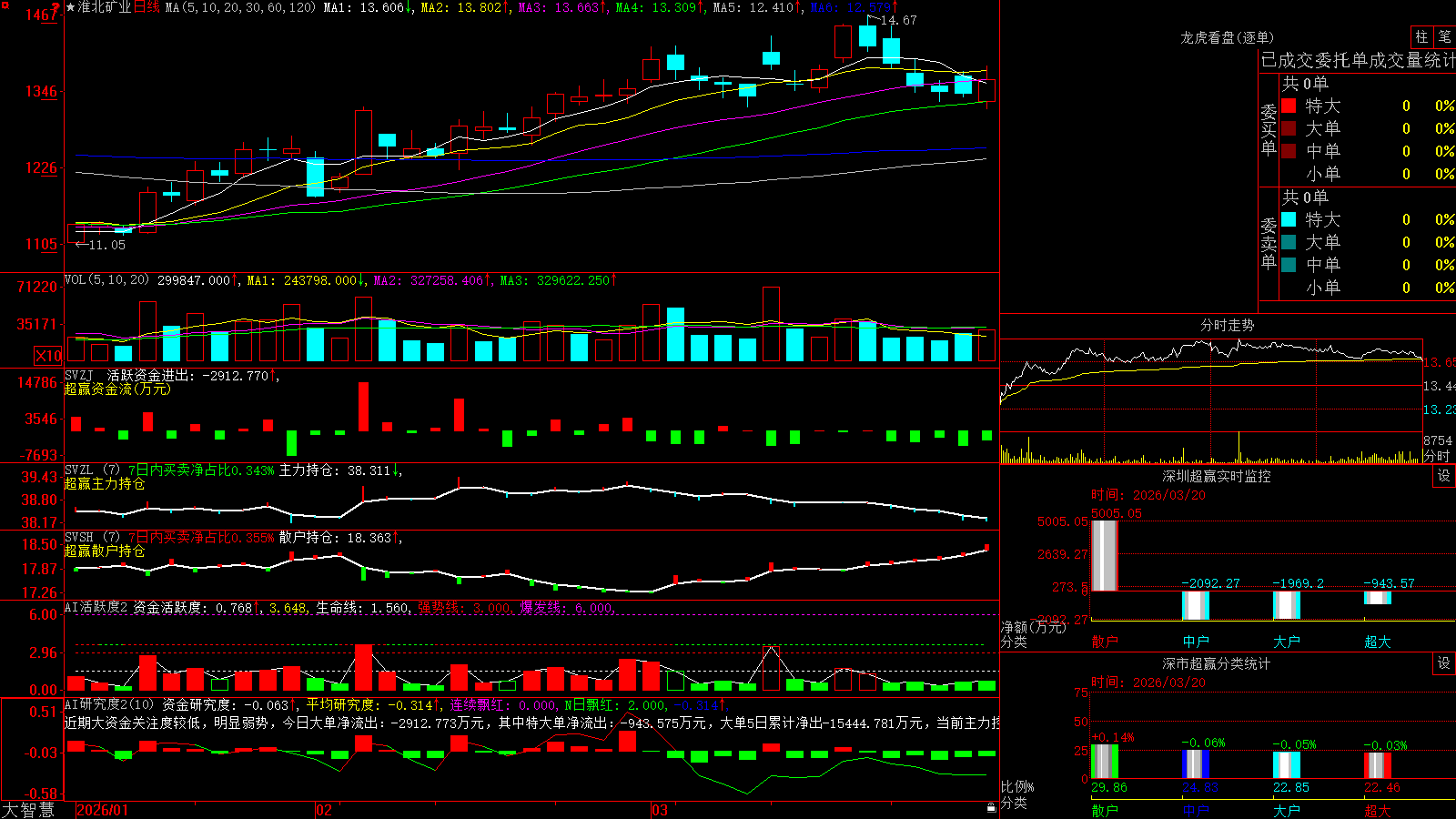Open 设 settings for 深圳超赢实时监控
The width and height of the screenshot is (1456, 819).
click(1443, 476)
